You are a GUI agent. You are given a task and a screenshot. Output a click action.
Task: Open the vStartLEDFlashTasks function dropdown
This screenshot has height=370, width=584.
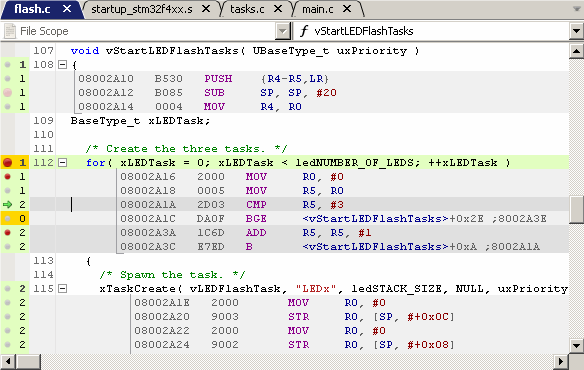576,31
